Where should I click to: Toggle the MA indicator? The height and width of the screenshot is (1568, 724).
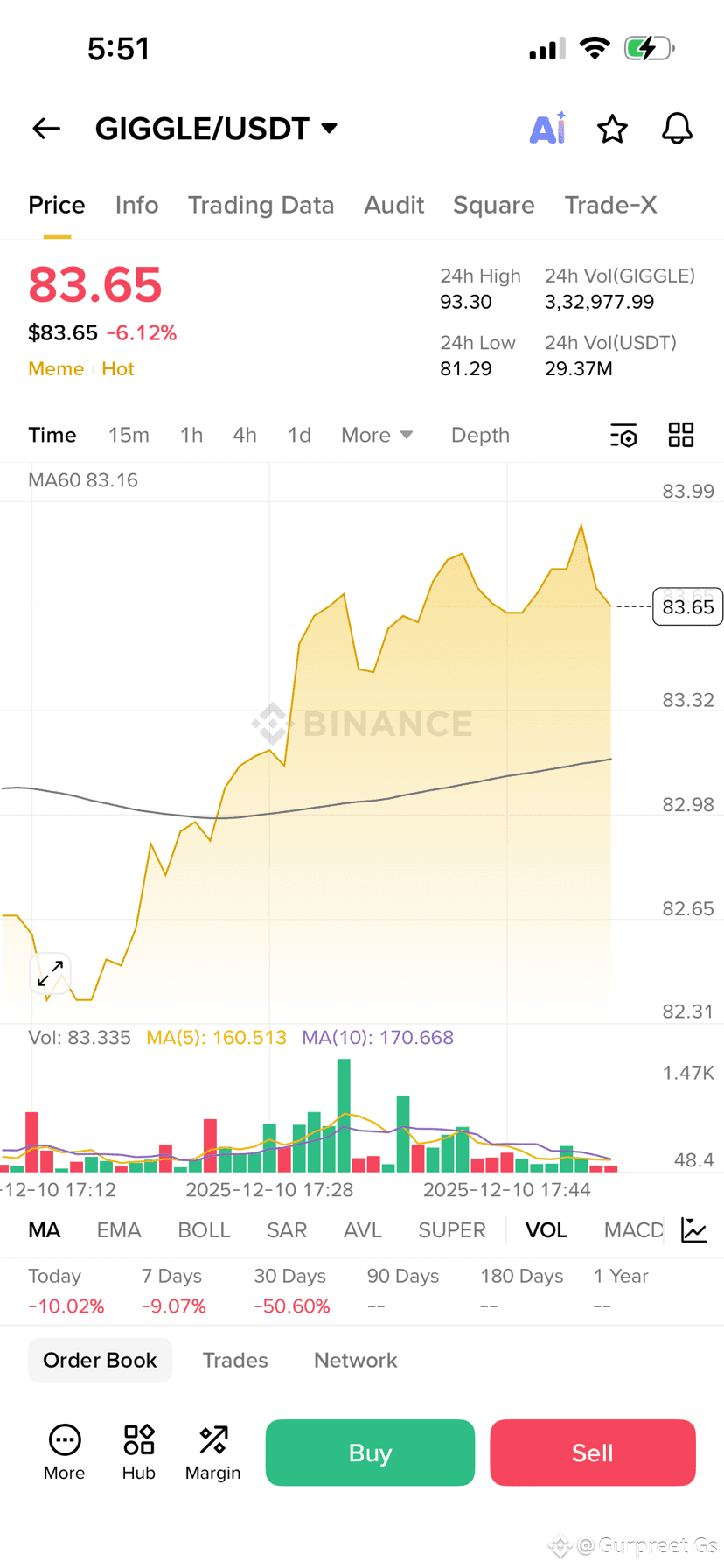(x=45, y=1230)
